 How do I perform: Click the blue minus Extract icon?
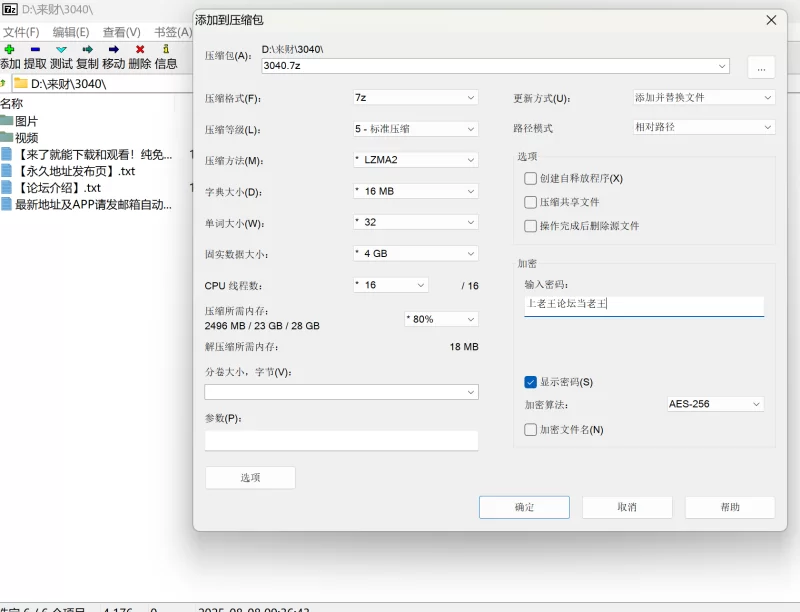click(x=35, y=49)
